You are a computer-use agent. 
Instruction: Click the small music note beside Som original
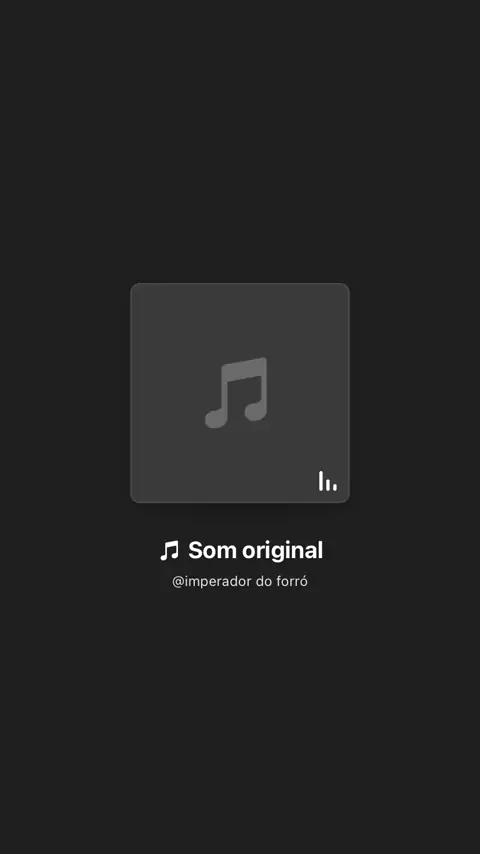pos(169,551)
